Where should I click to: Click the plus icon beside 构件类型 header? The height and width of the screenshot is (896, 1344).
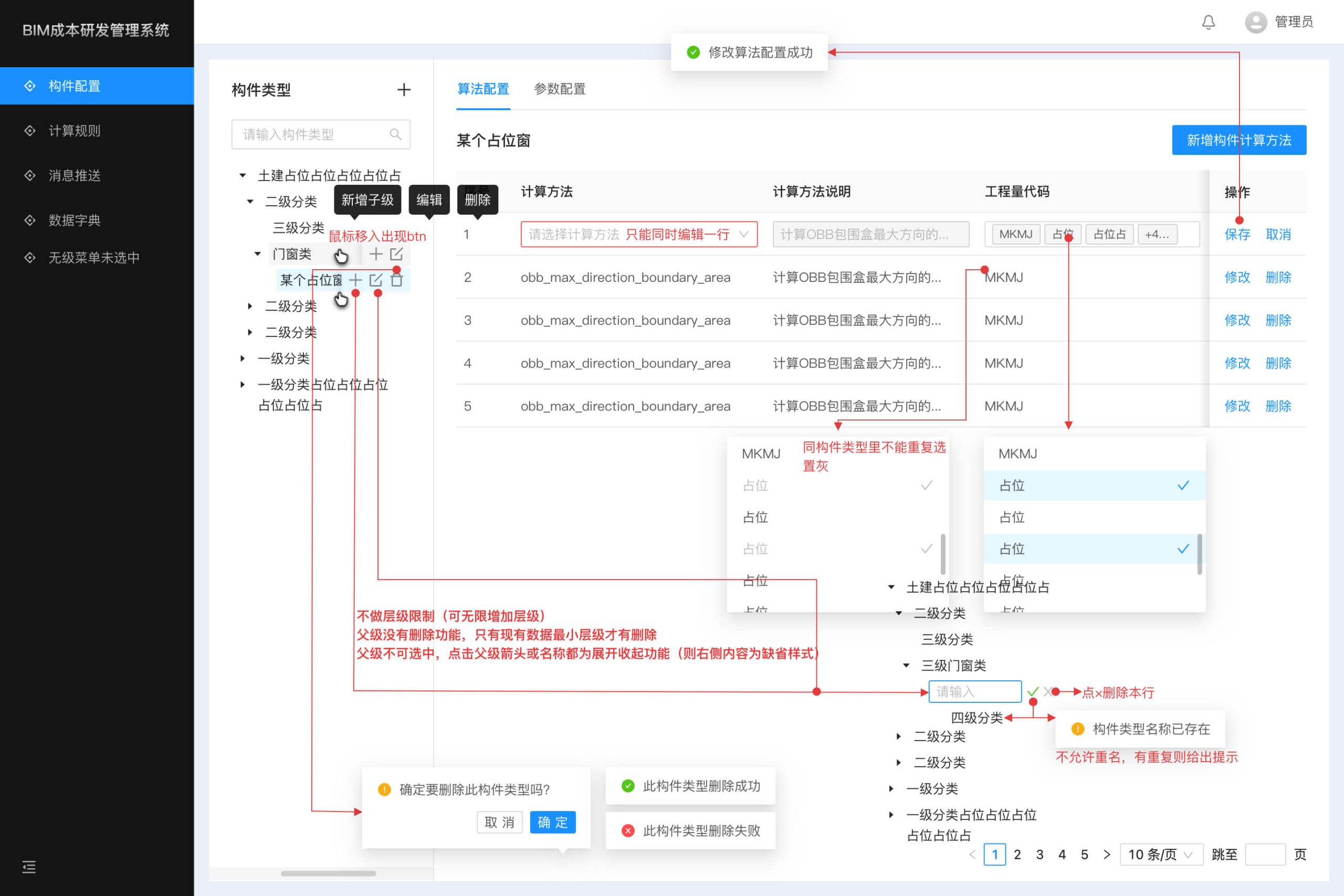(404, 90)
